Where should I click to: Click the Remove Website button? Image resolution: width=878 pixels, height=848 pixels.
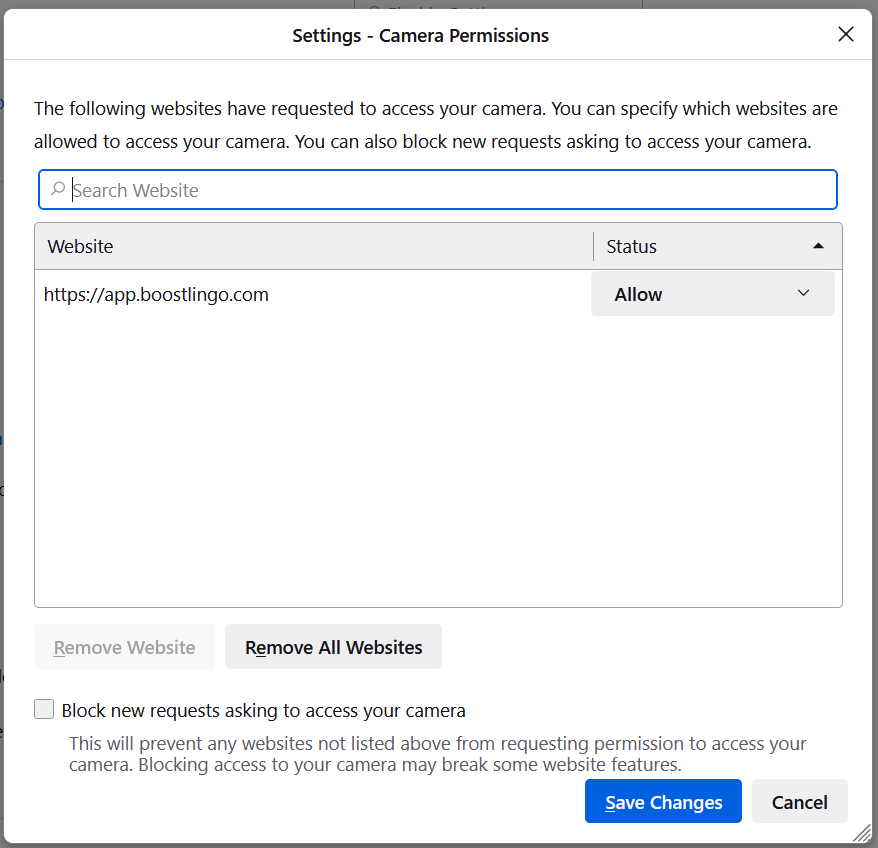(x=124, y=647)
